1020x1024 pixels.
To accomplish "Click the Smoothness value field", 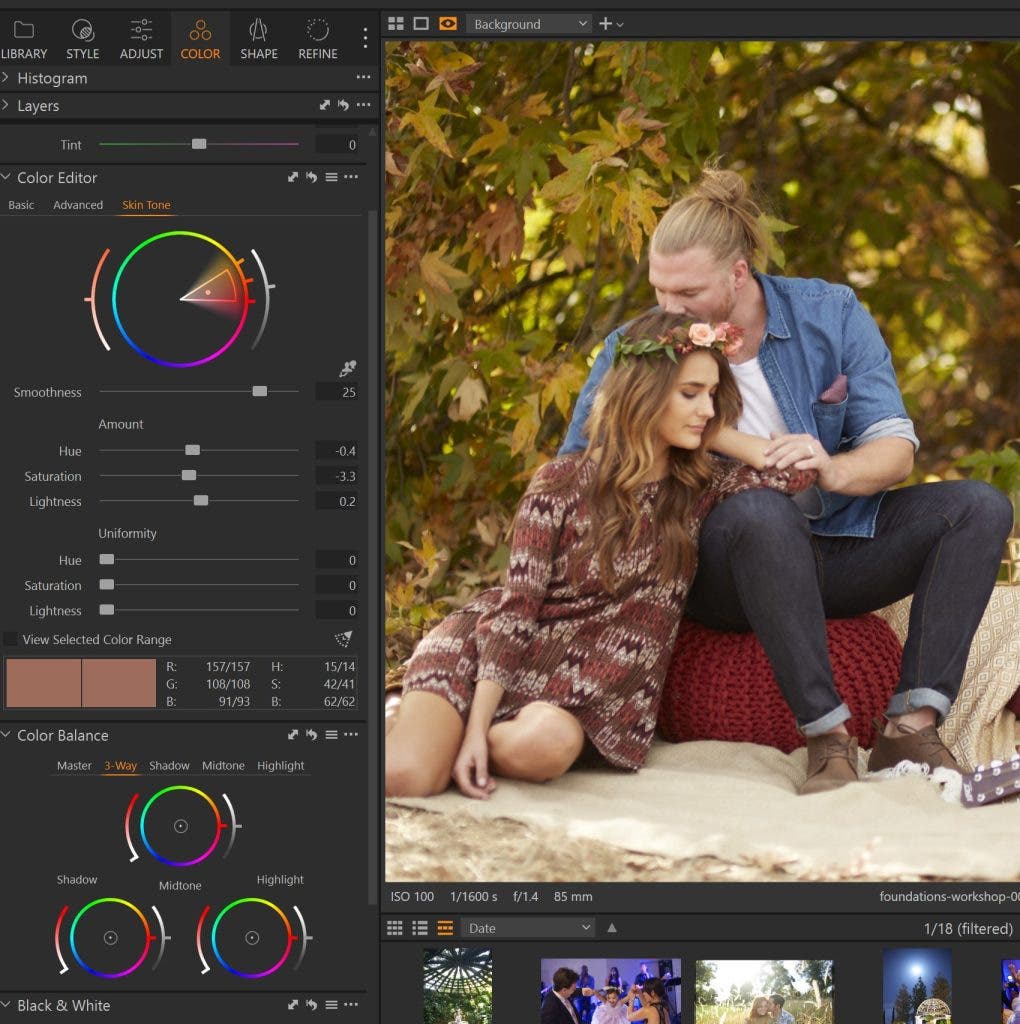I will tap(336, 392).
